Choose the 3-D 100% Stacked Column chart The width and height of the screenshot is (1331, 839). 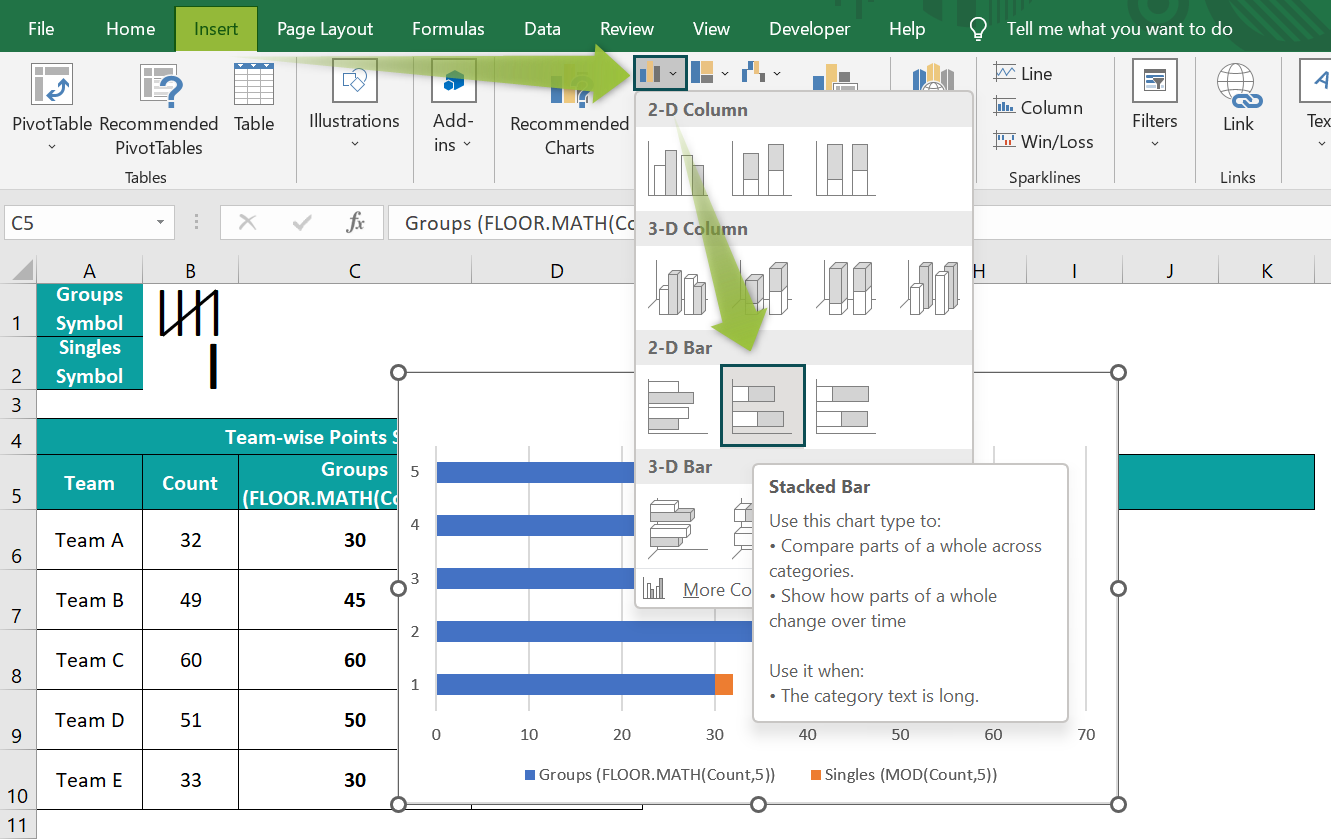[845, 287]
